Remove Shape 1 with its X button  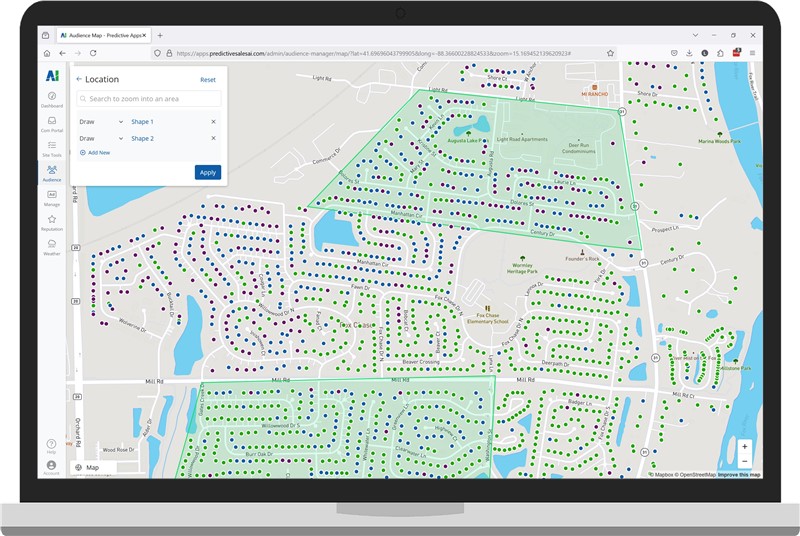pos(213,122)
